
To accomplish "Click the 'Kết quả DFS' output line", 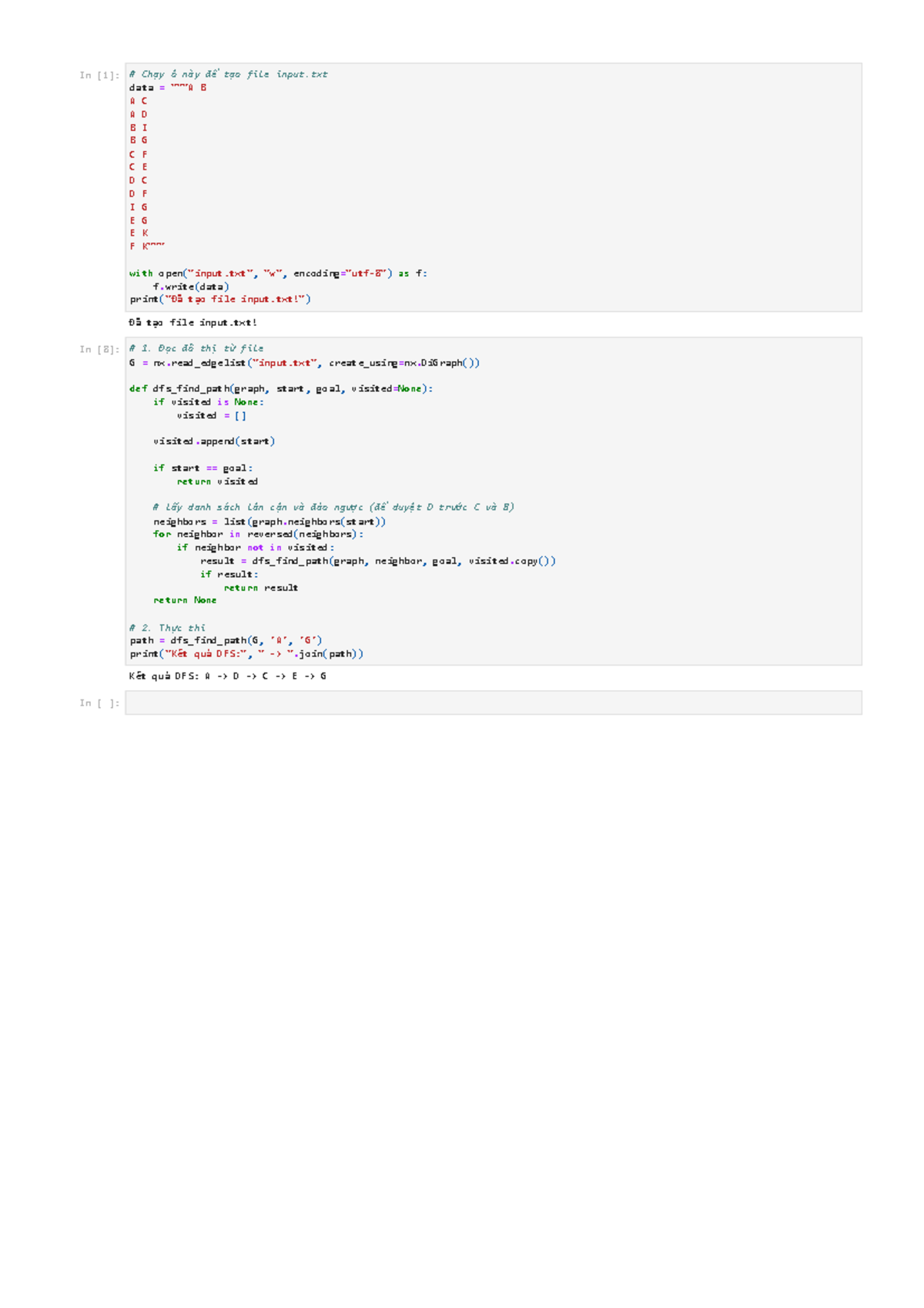I will (227, 676).
